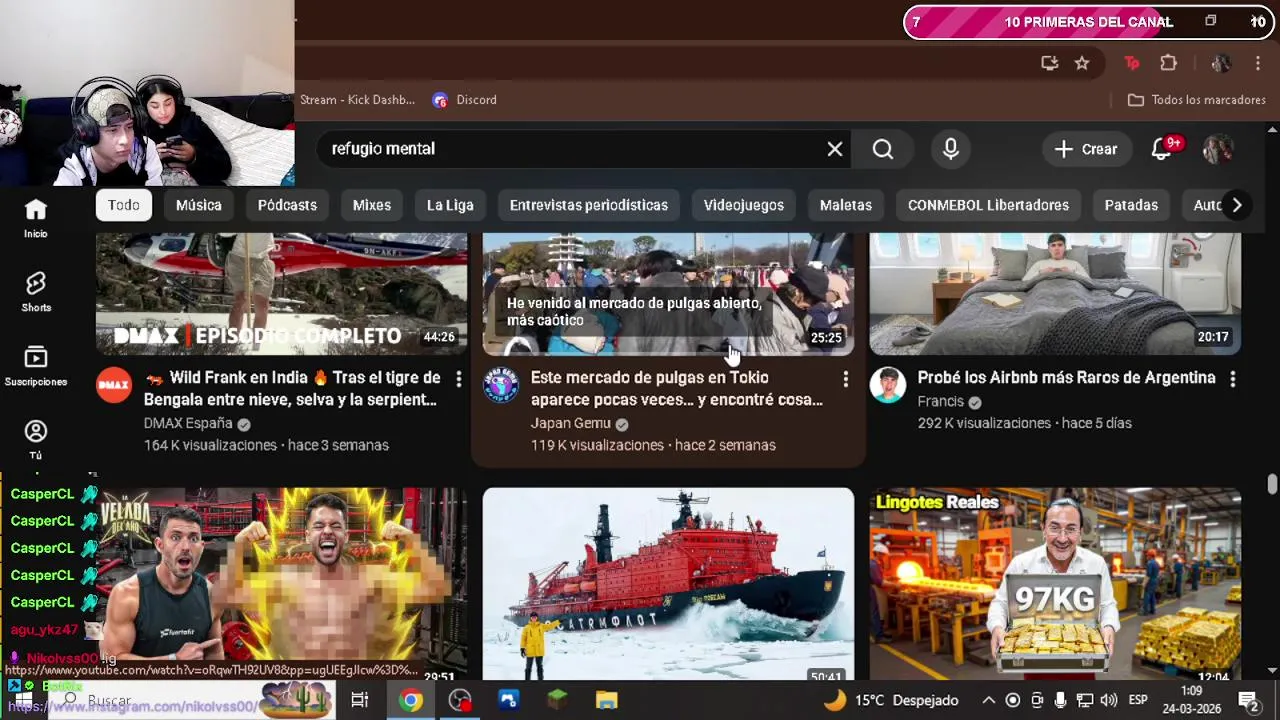The image size is (1280, 720).
Task: Open the Windows notification center
Action: coord(1248,701)
